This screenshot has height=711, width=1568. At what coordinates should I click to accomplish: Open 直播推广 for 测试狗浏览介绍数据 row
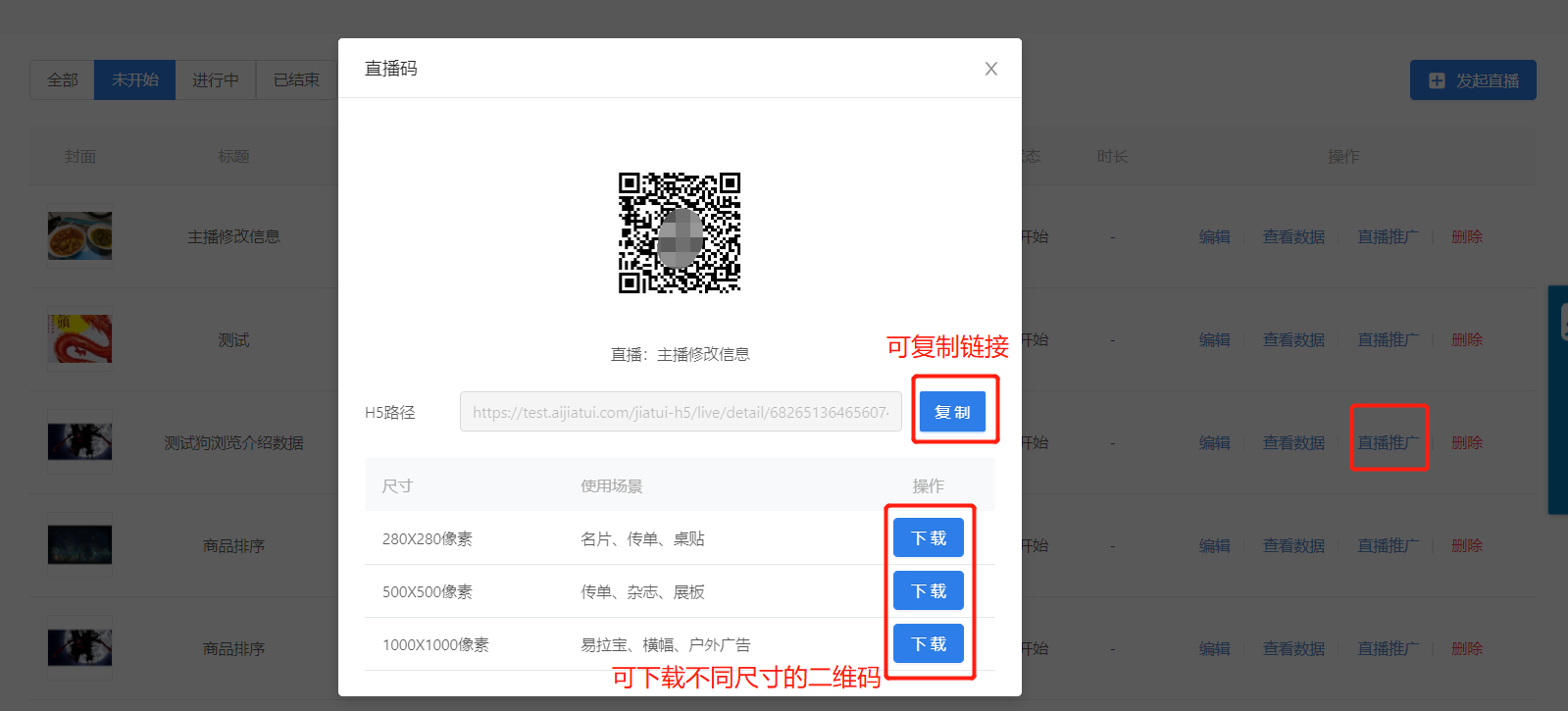pos(1389,442)
